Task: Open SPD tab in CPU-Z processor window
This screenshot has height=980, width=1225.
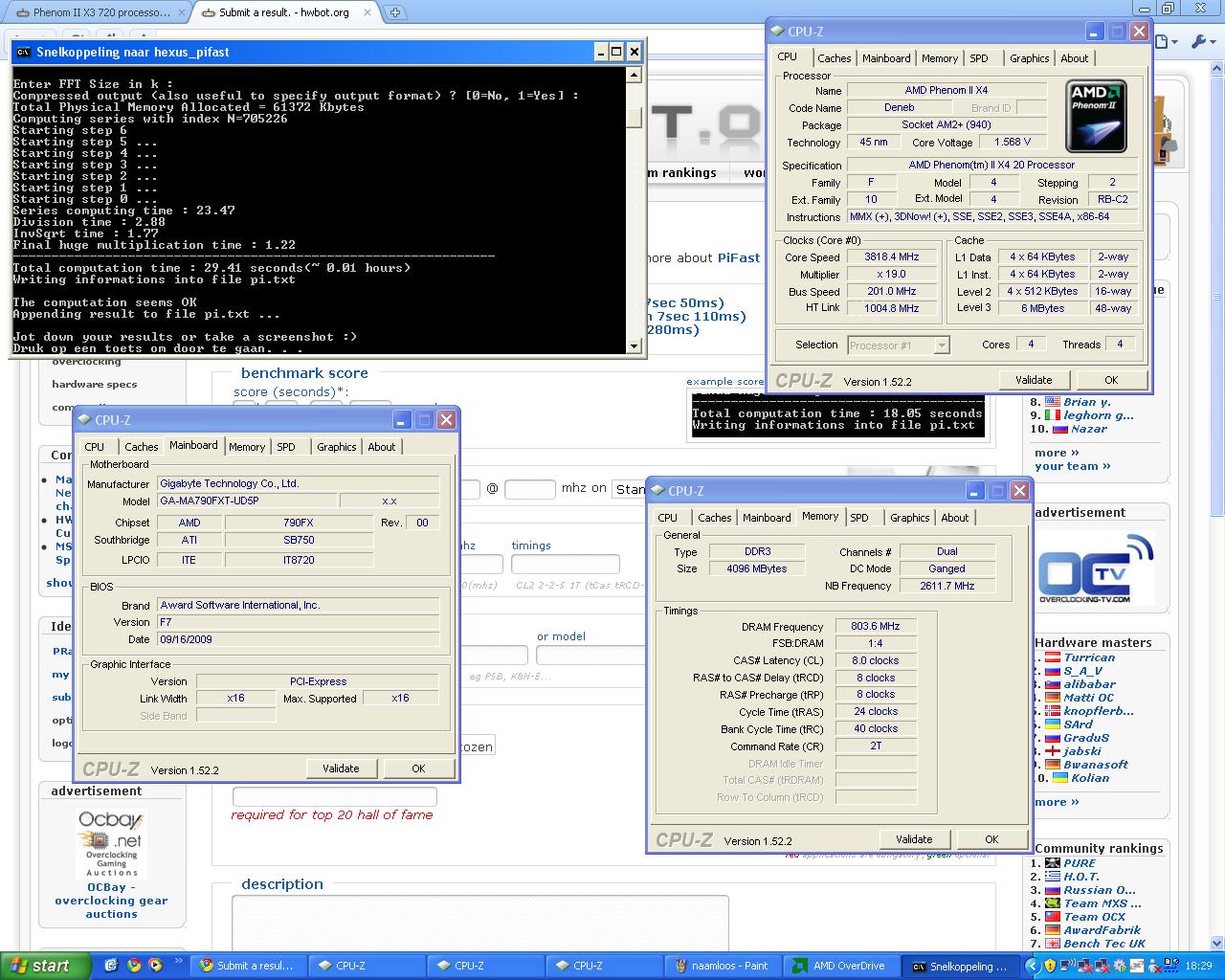Action: pyautogui.click(x=979, y=58)
